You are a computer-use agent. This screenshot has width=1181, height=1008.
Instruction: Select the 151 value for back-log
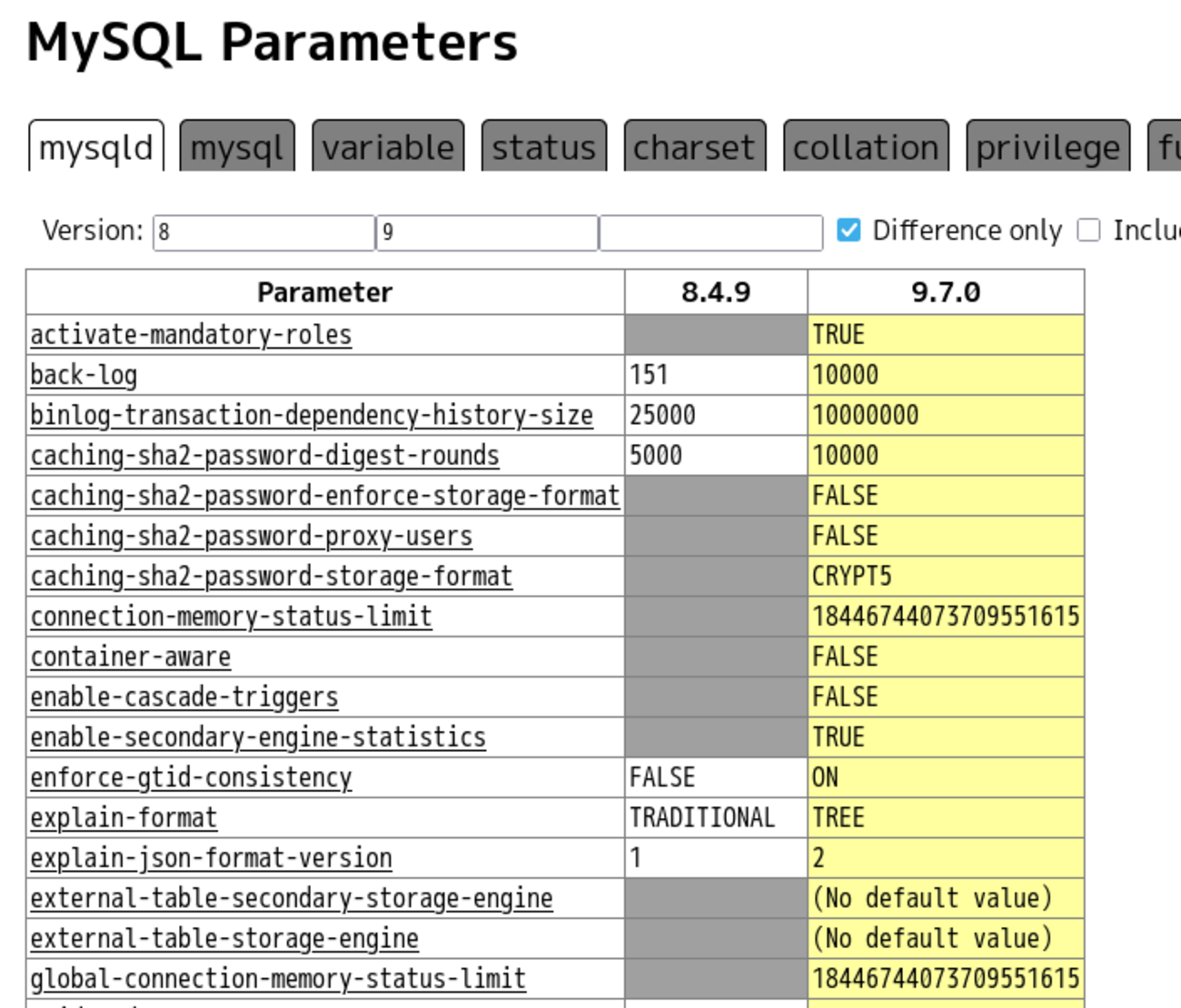(649, 375)
